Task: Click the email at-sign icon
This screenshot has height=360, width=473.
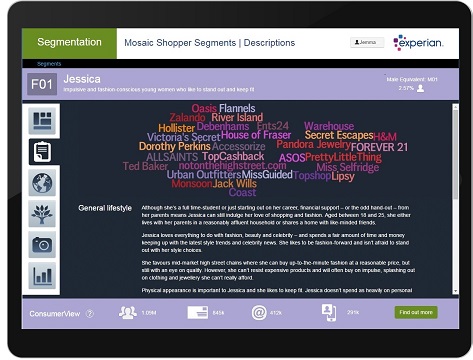Action: [x=259, y=313]
